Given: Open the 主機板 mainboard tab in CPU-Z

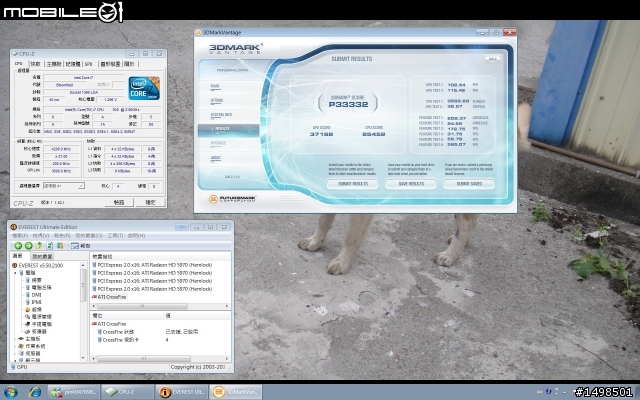Looking at the screenshot, I should [54, 64].
